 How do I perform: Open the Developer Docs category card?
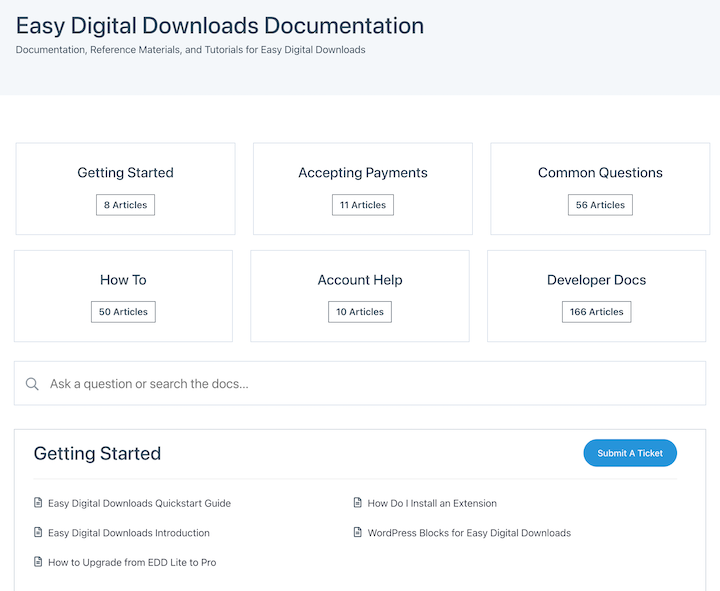pyautogui.click(x=596, y=296)
